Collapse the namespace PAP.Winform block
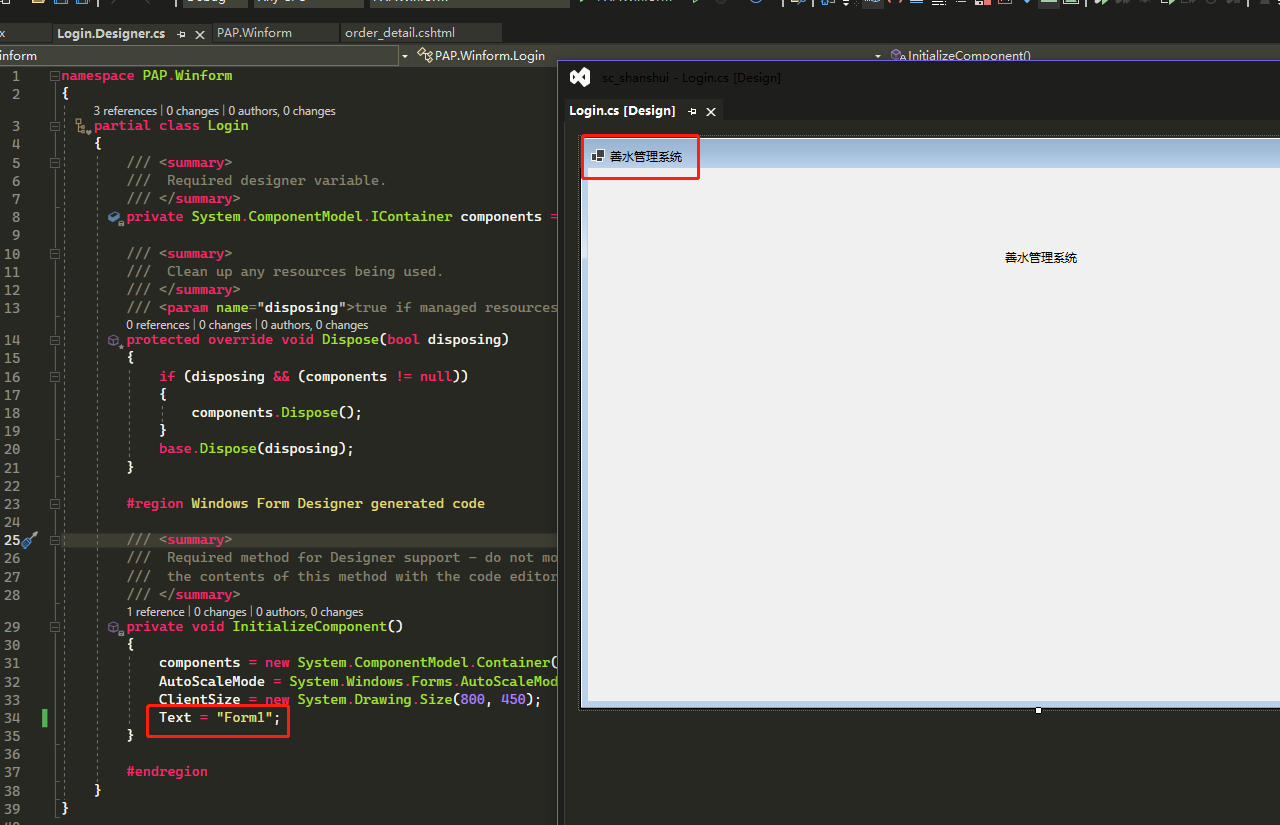Image resolution: width=1280 pixels, height=825 pixels. [x=55, y=76]
